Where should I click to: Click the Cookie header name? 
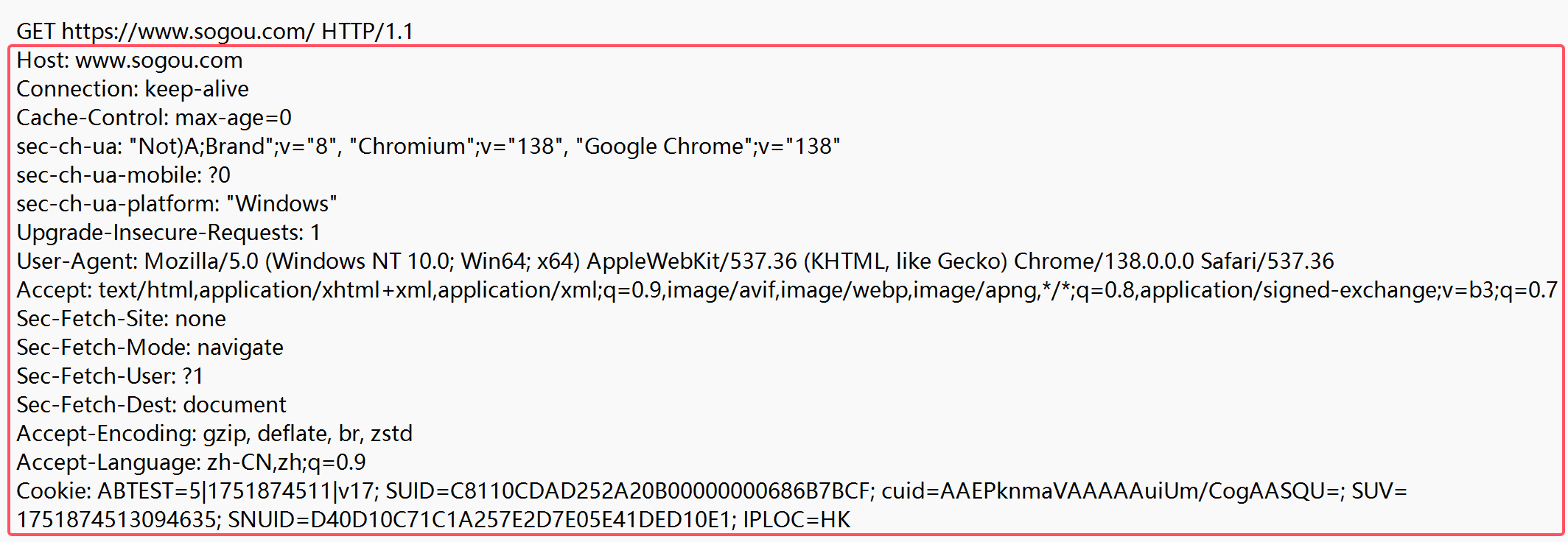(x=52, y=491)
